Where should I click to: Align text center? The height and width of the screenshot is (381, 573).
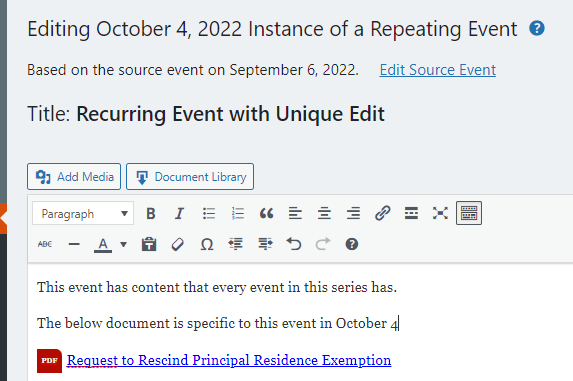324,213
